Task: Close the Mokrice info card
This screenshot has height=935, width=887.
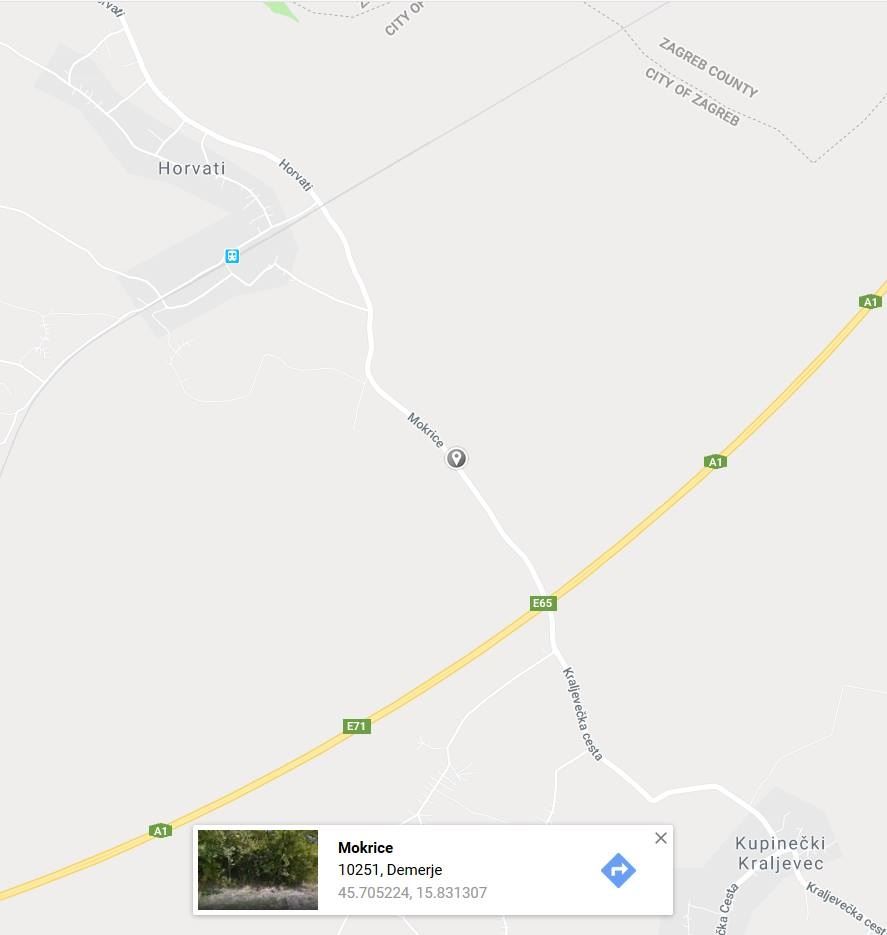Action: pyautogui.click(x=660, y=838)
